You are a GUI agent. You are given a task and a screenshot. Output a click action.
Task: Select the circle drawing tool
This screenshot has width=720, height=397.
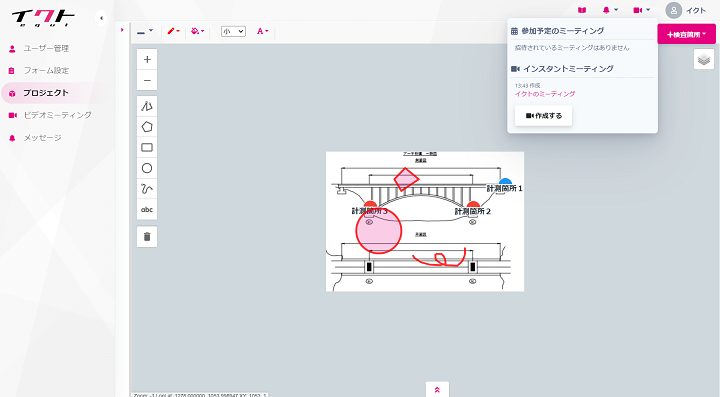pyautogui.click(x=147, y=168)
